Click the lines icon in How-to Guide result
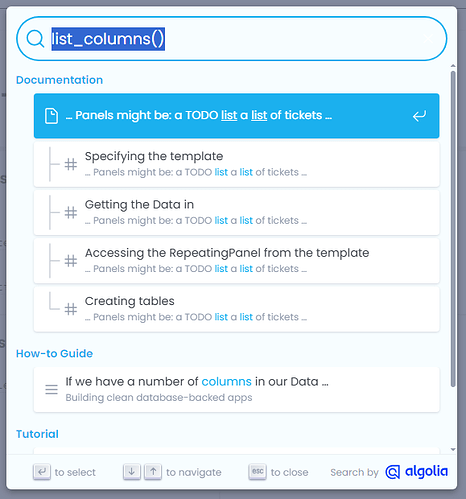466x499 pixels. pos(51,389)
